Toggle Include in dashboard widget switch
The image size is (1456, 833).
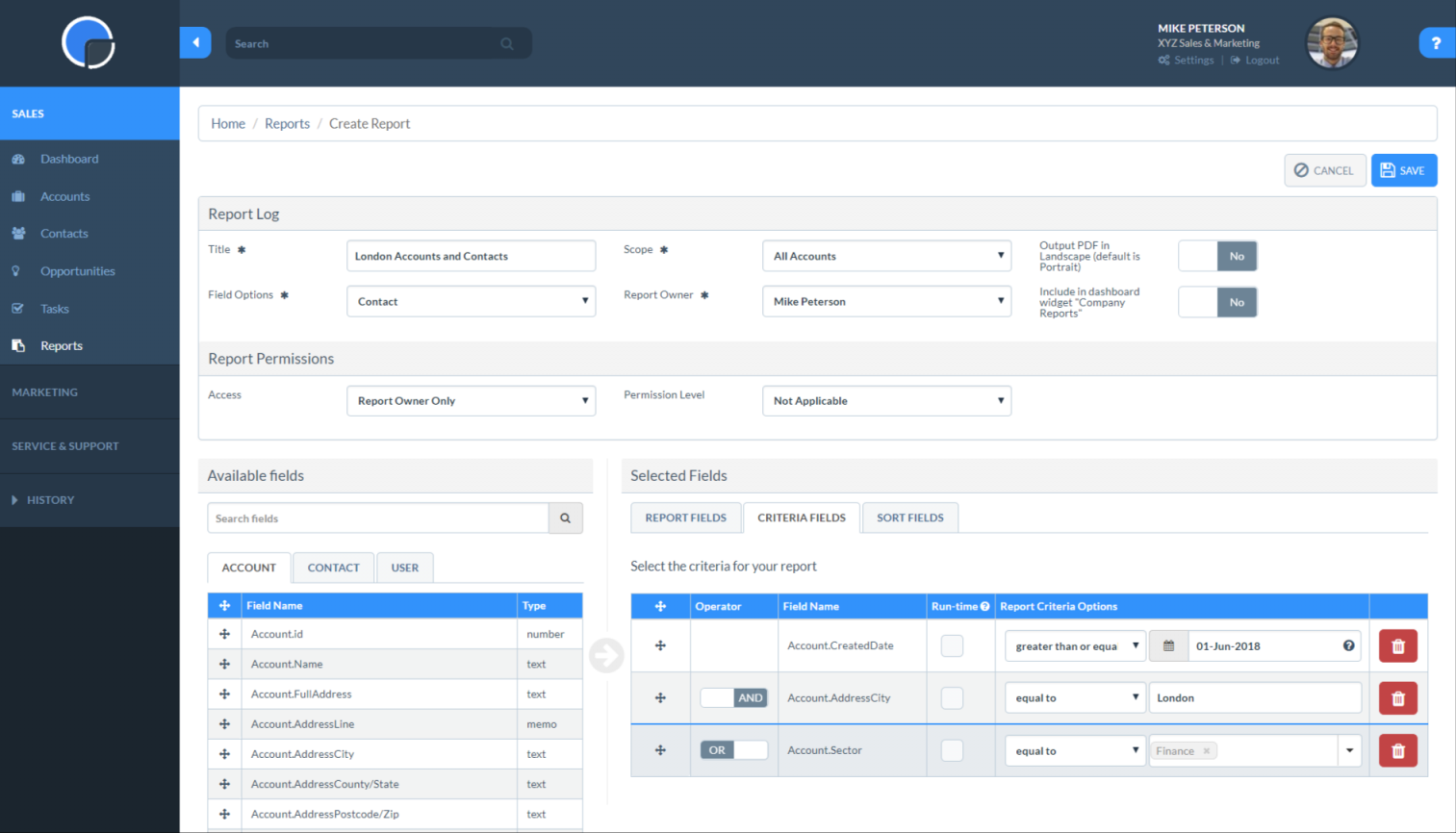pyautogui.click(x=1217, y=302)
